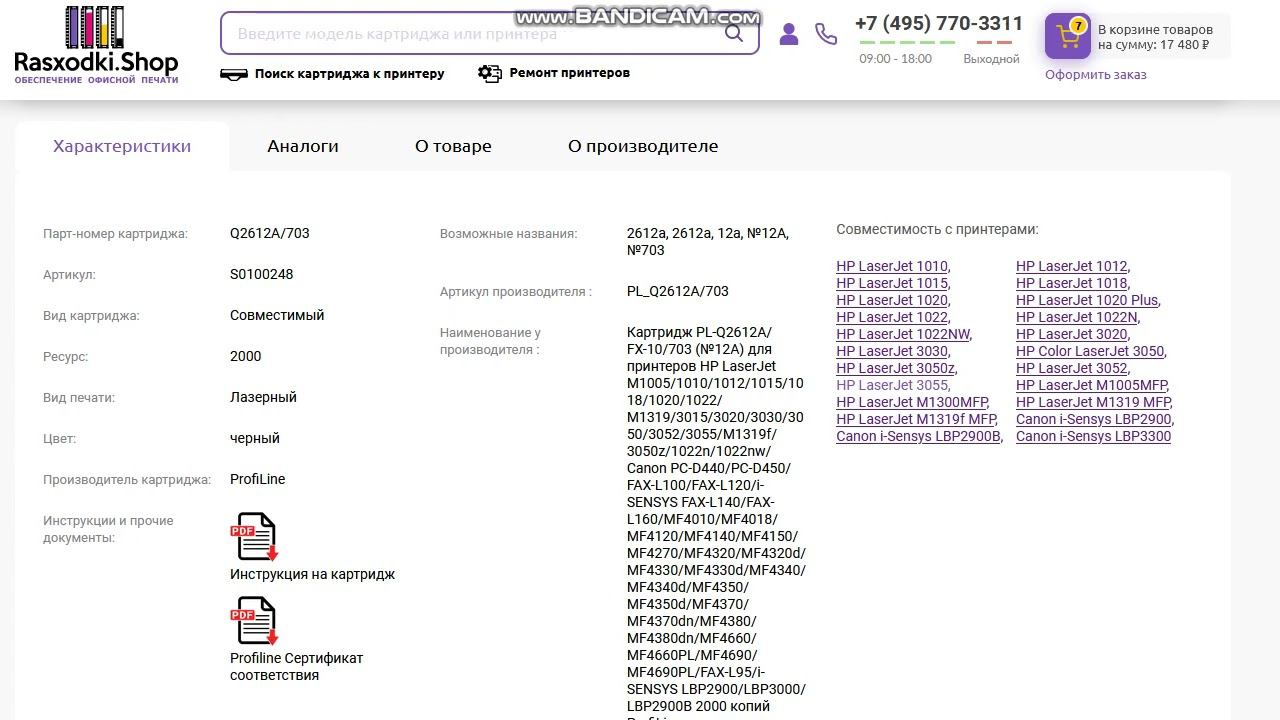Open HP LaserJet 1012 printer link
The width and height of the screenshot is (1280, 720).
pos(1072,266)
